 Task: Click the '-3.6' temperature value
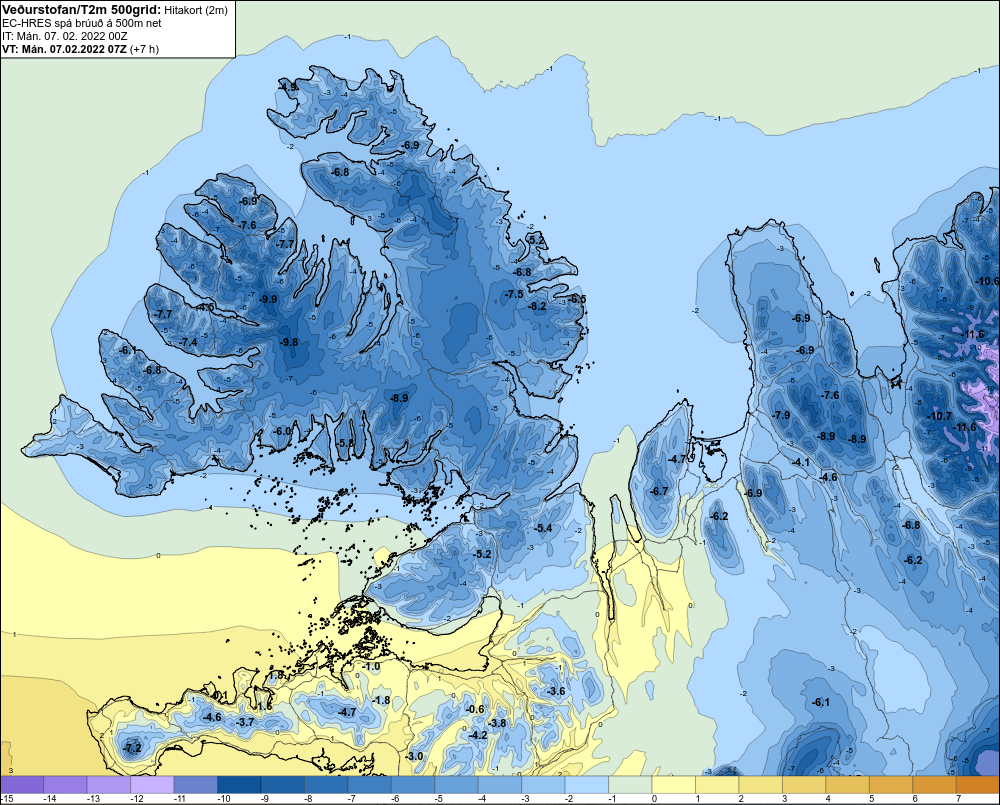pos(556,691)
